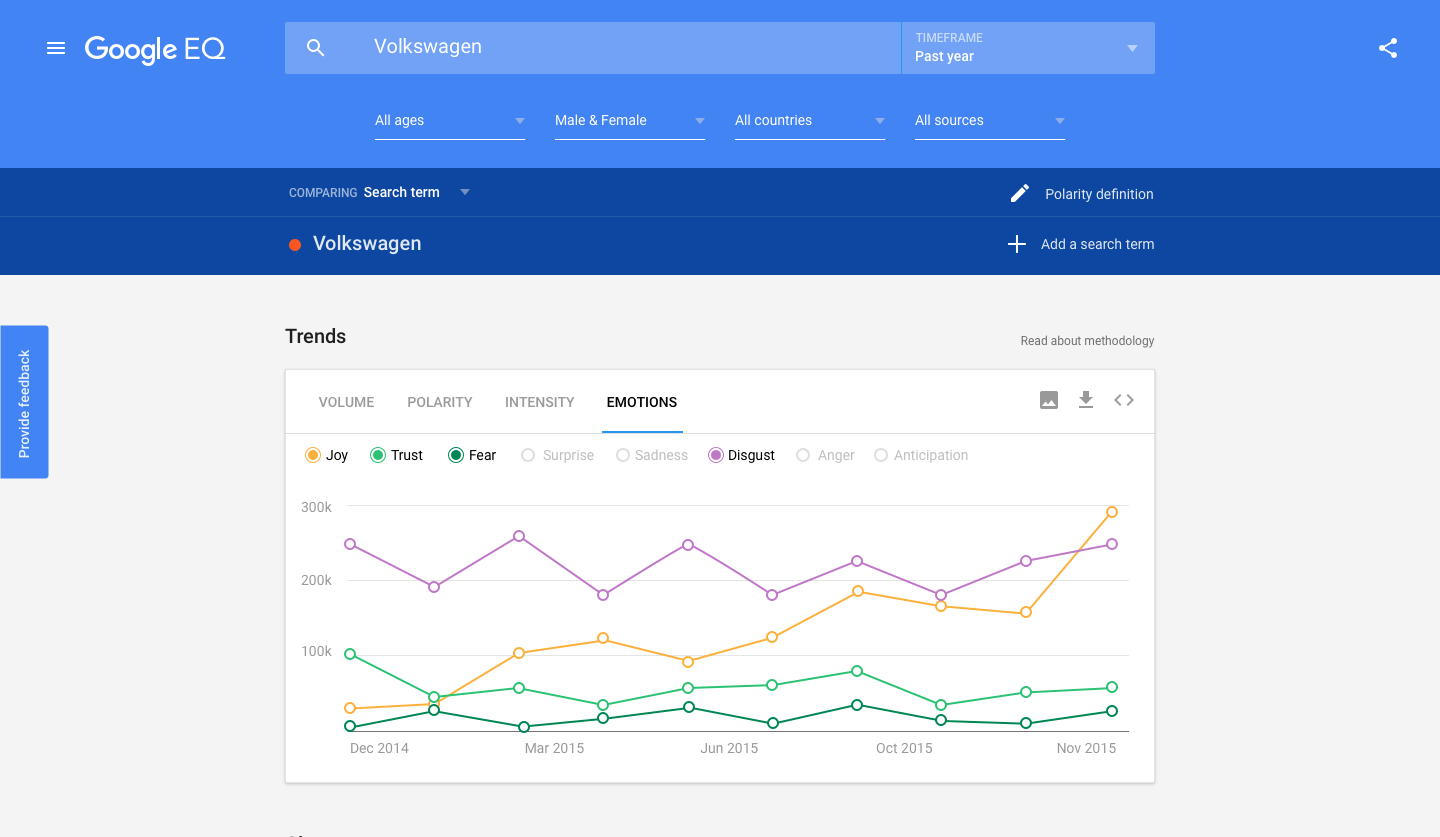Open embed code icon
The image size is (1440, 837).
1124,400
